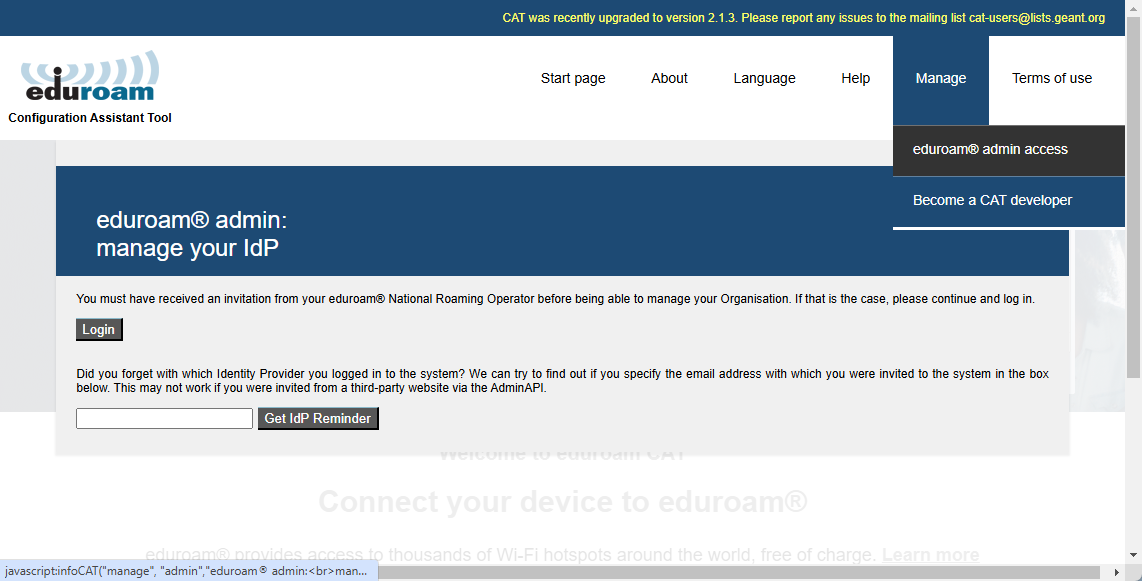This screenshot has height=581, width=1142.
Task: Select eduroam® admin access entry
Action: (x=1009, y=150)
